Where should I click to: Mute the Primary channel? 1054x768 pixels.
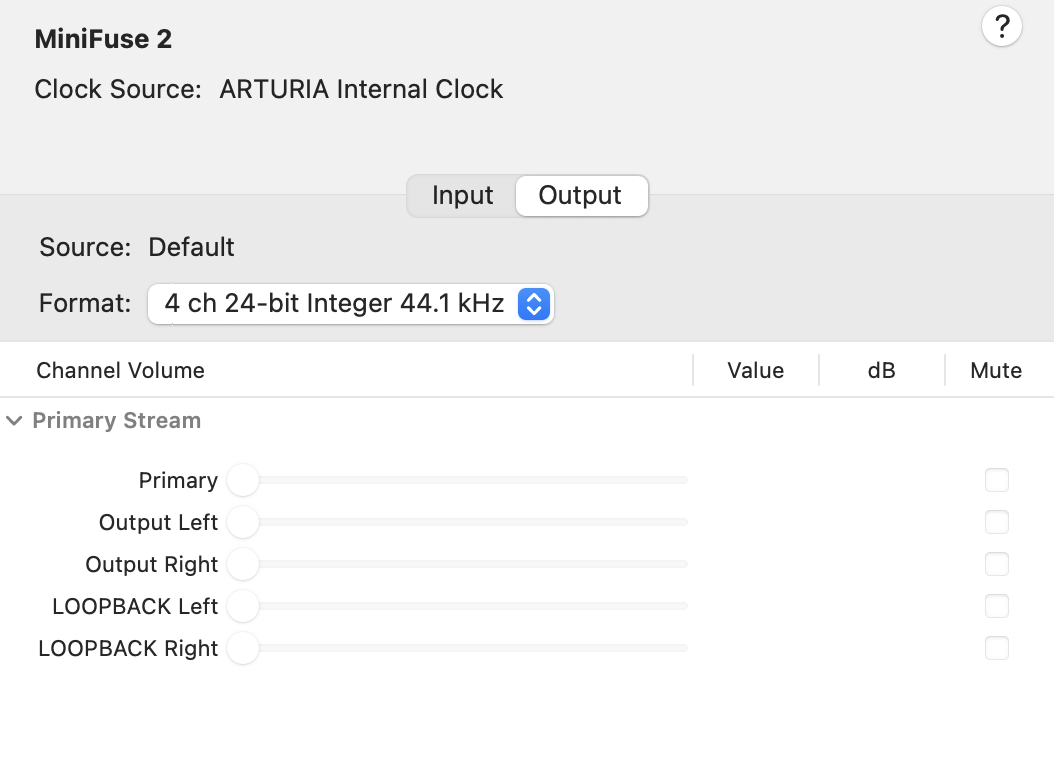[x=996, y=480]
